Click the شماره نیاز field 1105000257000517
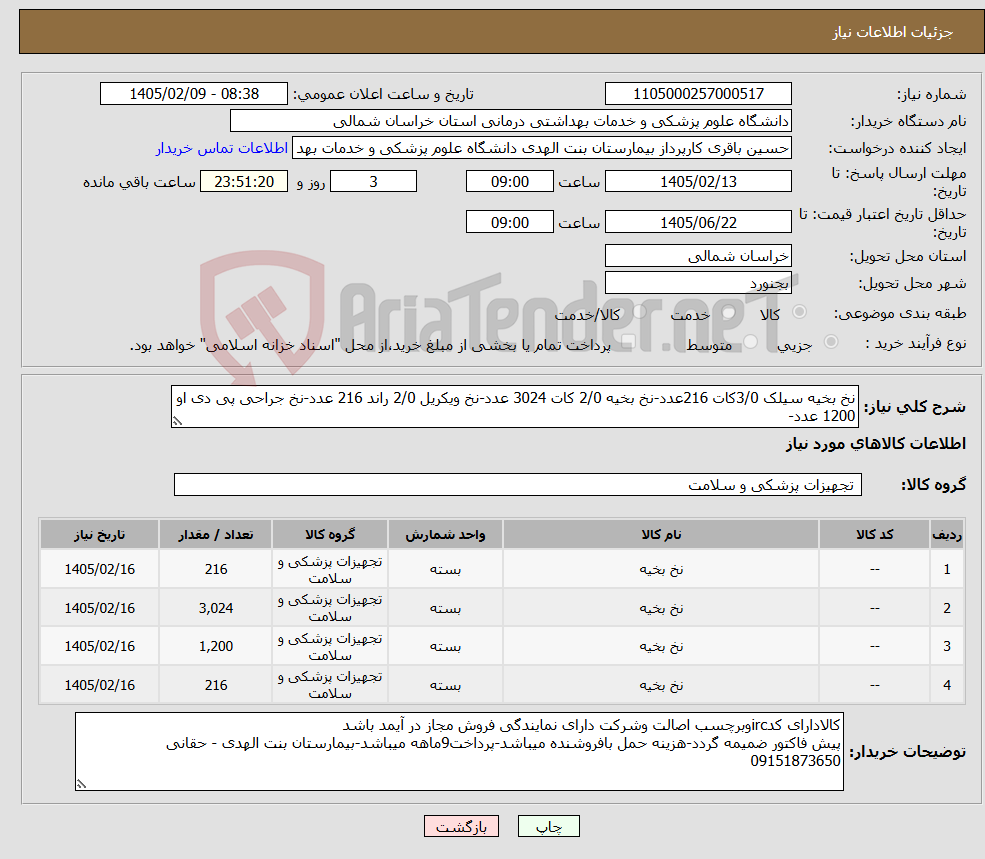 (698, 94)
